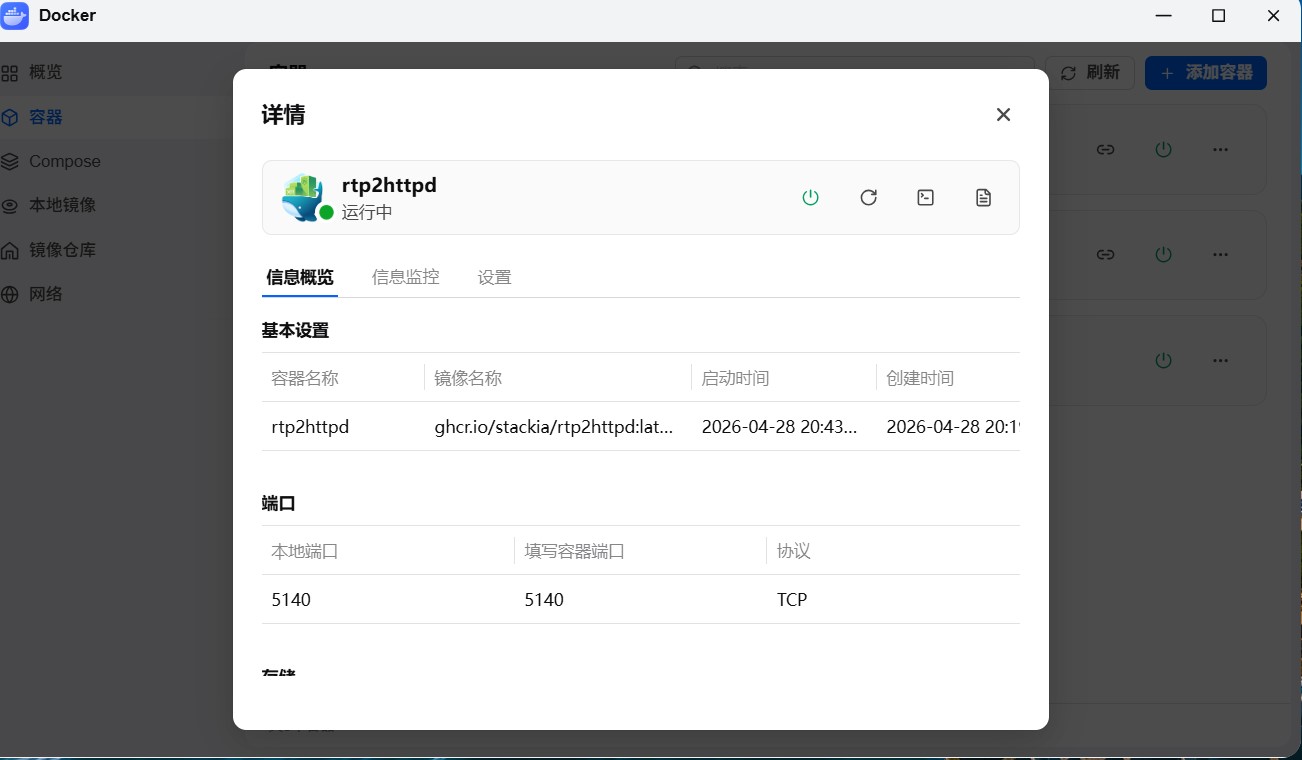Image resolution: width=1302 pixels, height=760 pixels.
Task: Click the 端口 section heading
Action: pos(279,503)
